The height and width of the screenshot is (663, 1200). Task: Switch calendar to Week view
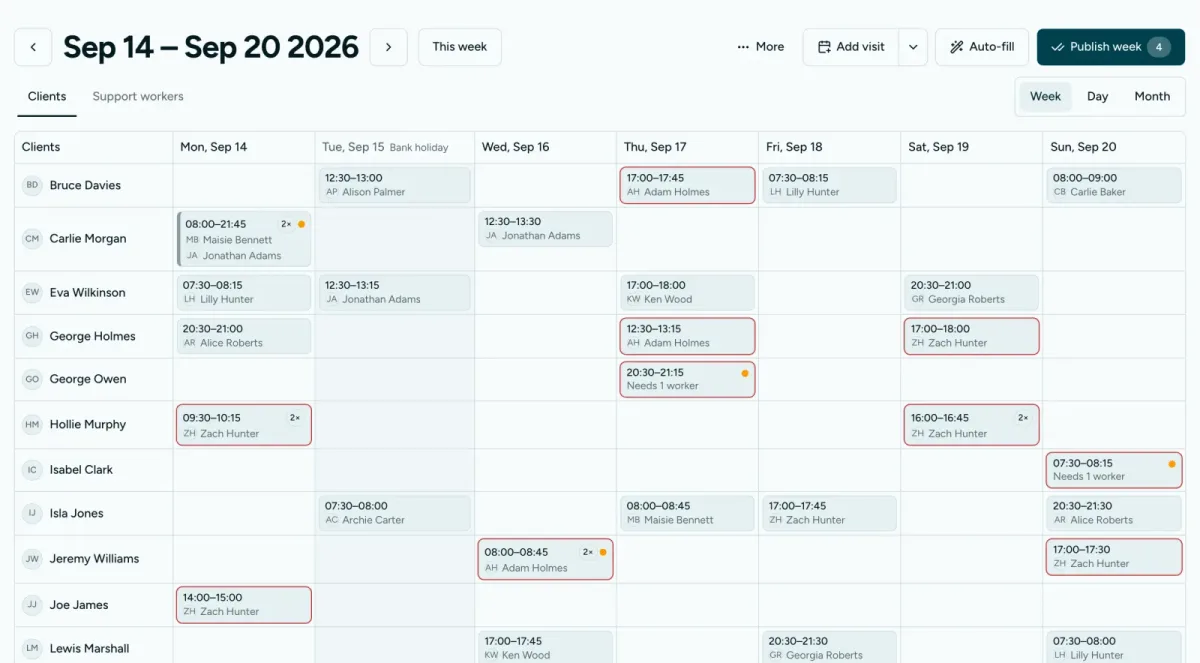pos(1045,97)
